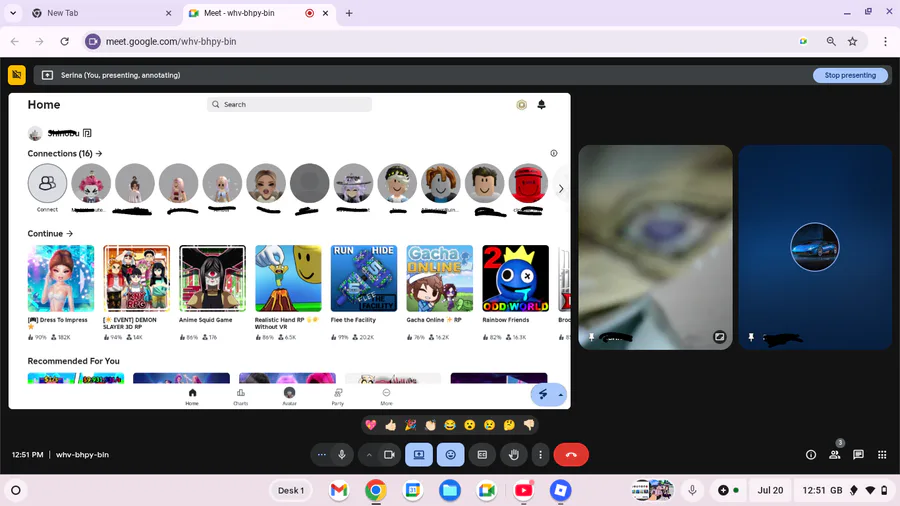This screenshot has width=900, height=506.
Task: Click the present screen button
Action: tap(419, 455)
